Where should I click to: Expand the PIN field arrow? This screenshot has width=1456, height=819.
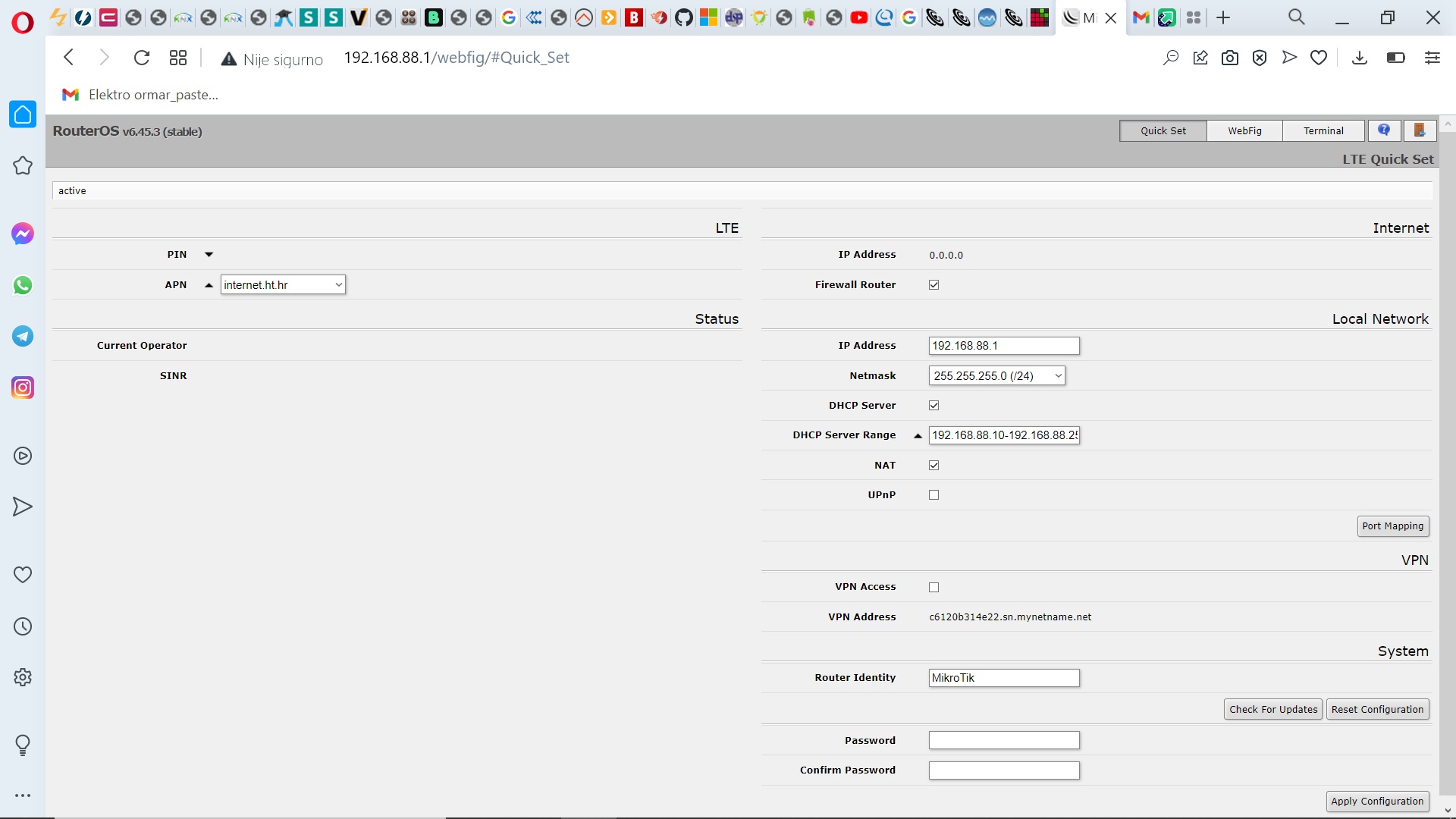(209, 255)
